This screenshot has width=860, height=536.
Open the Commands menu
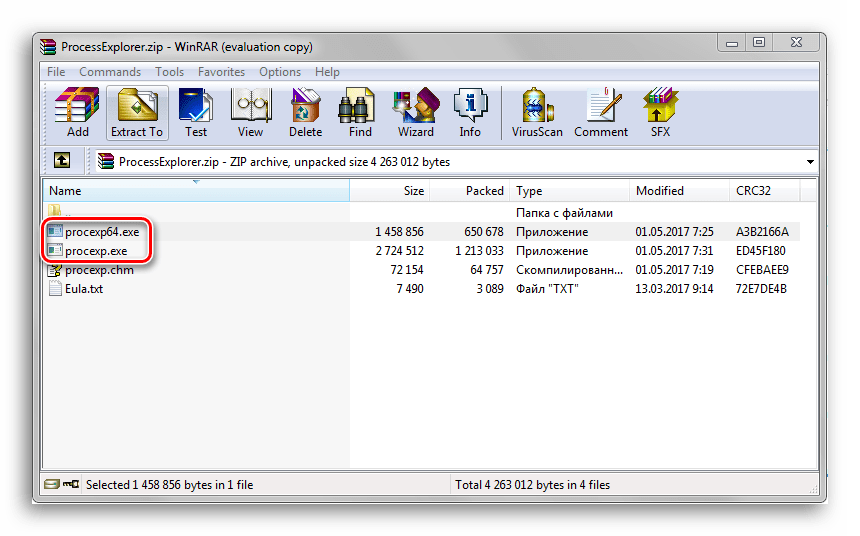(110, 72)
